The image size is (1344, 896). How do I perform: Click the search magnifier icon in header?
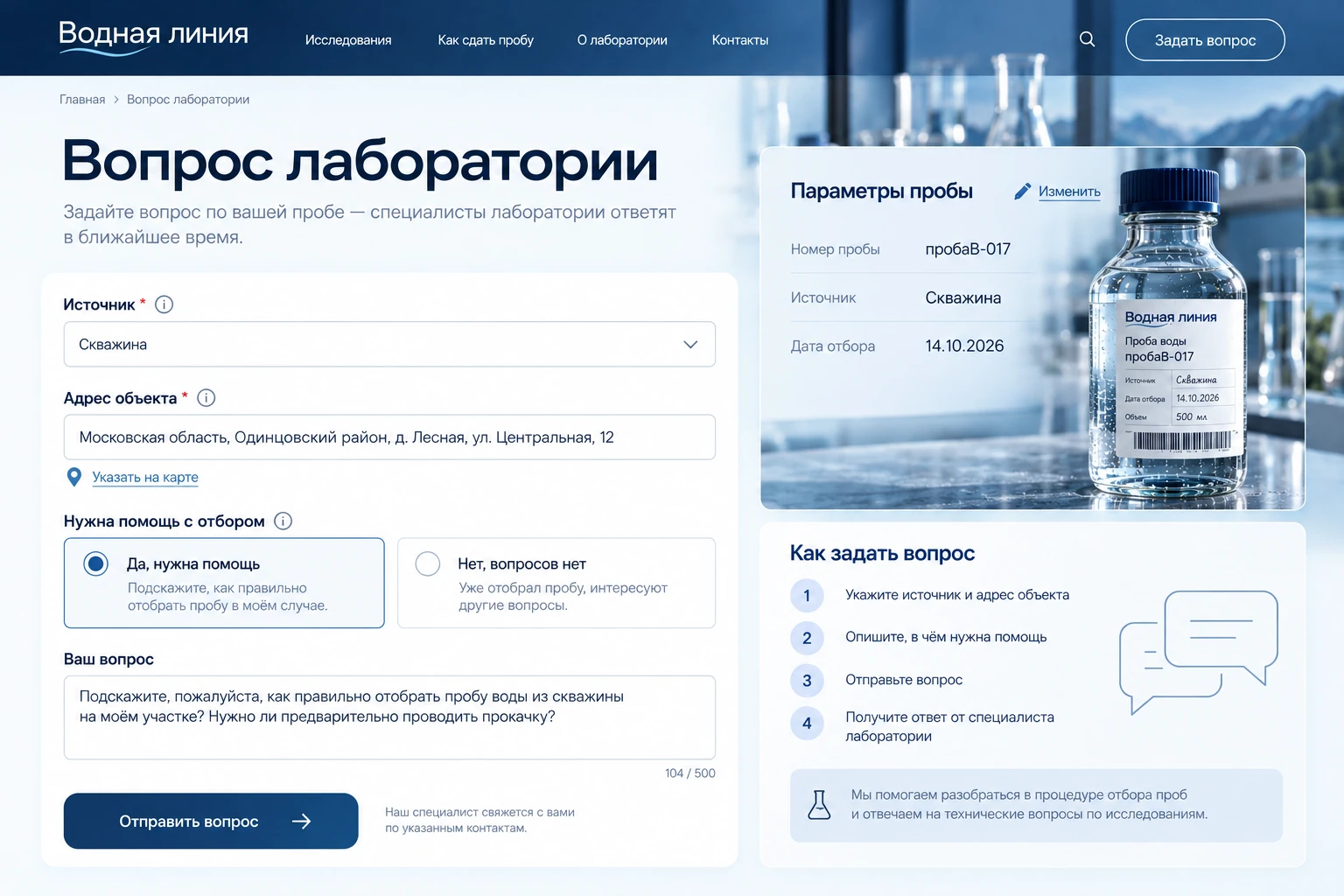coord(1087,39)
